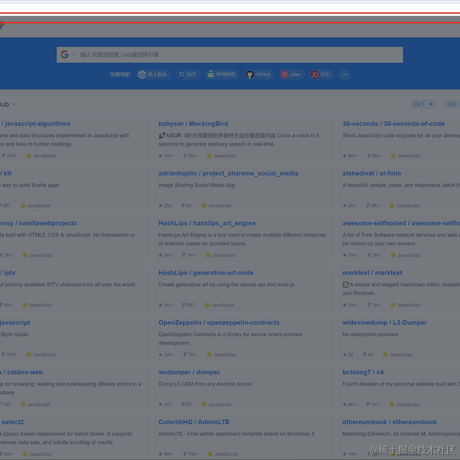Expand the 热门 sort dropdown

pos(423,104)
